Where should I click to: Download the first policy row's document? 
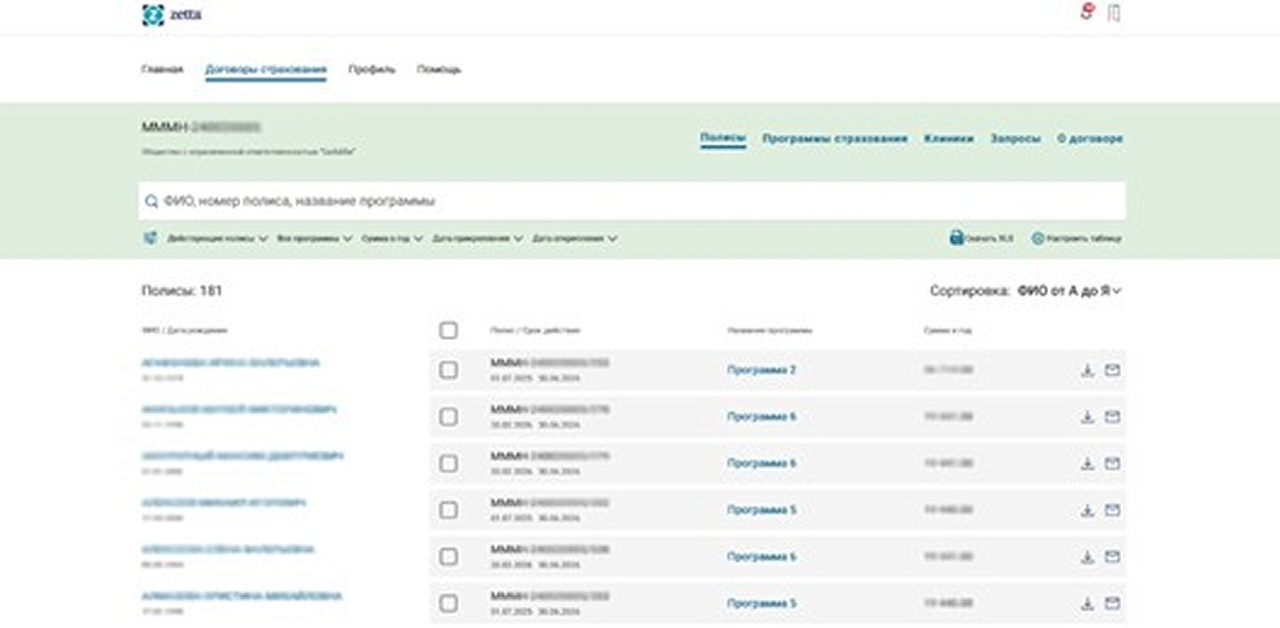pyautogui.click(x=1087, y=371)
